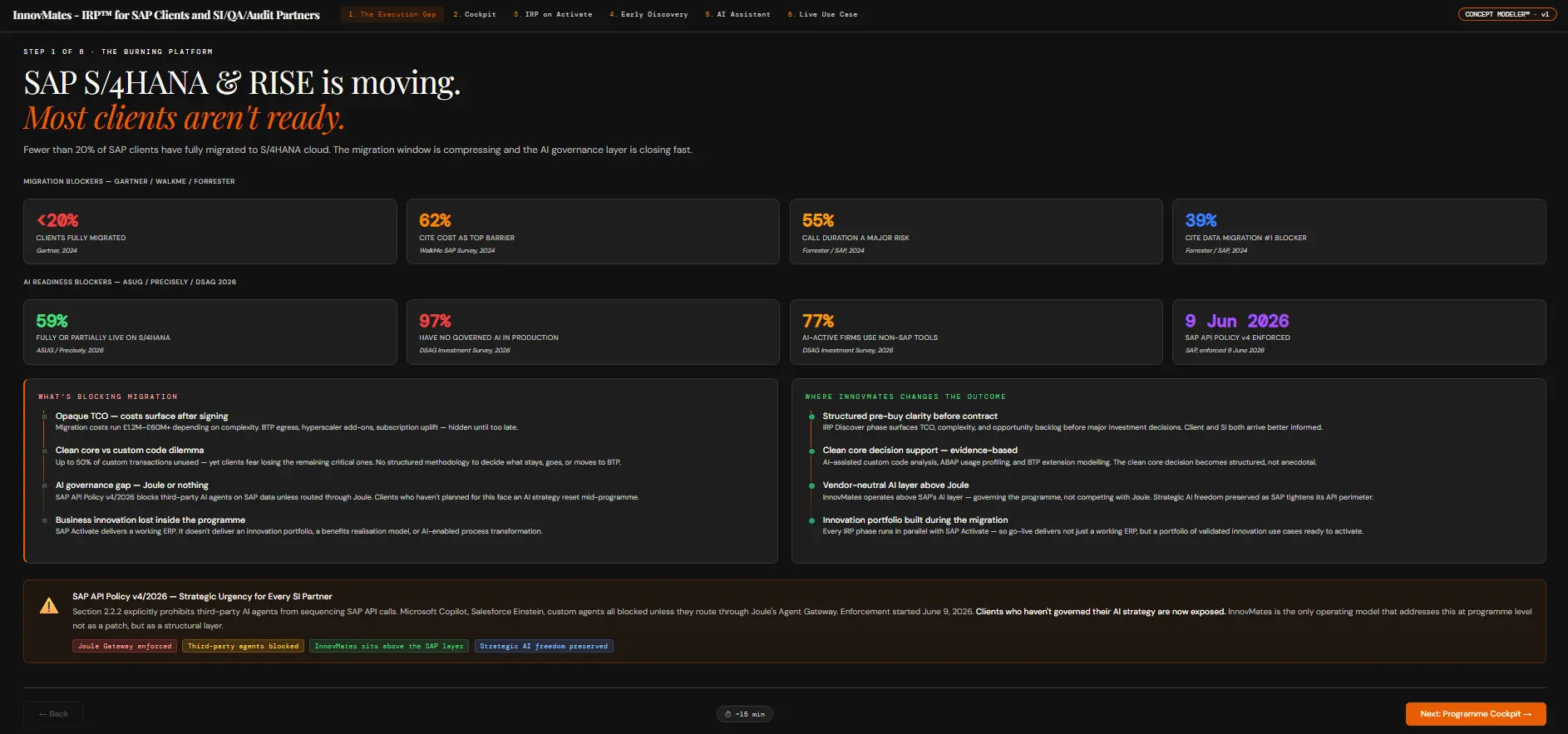
Task: Click "AI governance gap — Joule or nothing"
Action: pos(132,485)
